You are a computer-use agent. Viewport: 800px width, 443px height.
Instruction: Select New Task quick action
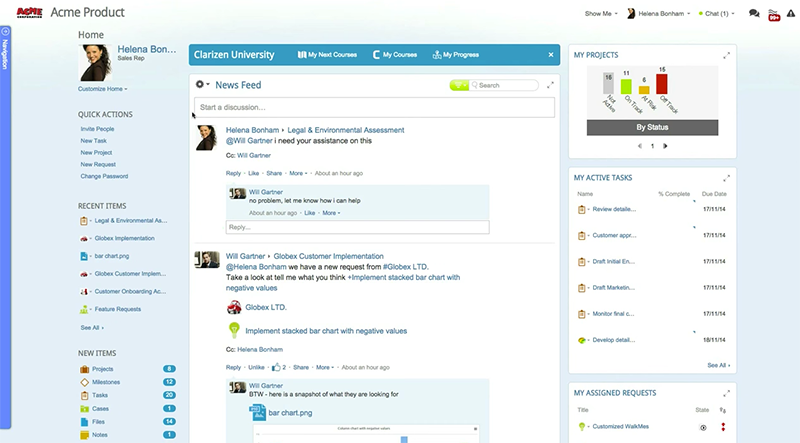pyautogui.click(x=93, y=141)
